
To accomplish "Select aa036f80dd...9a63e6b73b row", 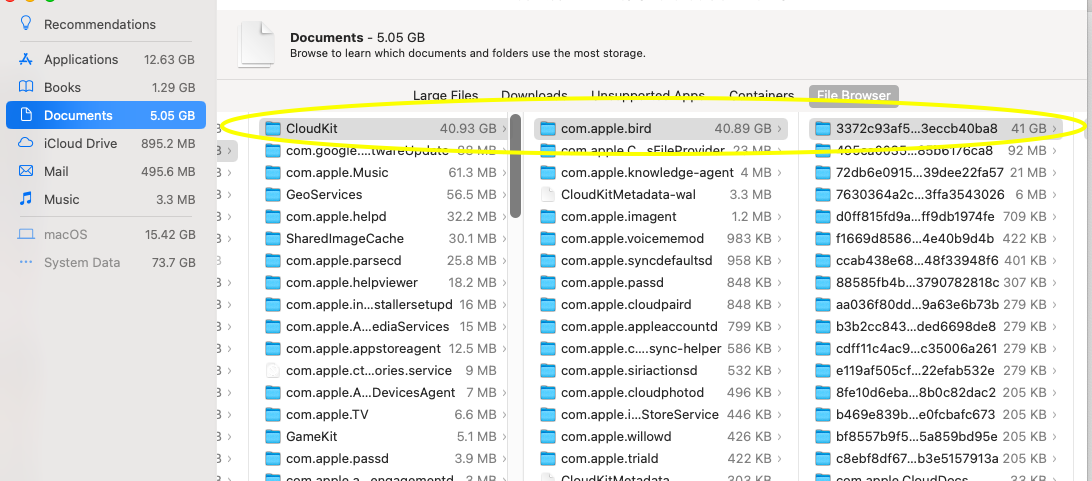I will [x=935, y=304].
